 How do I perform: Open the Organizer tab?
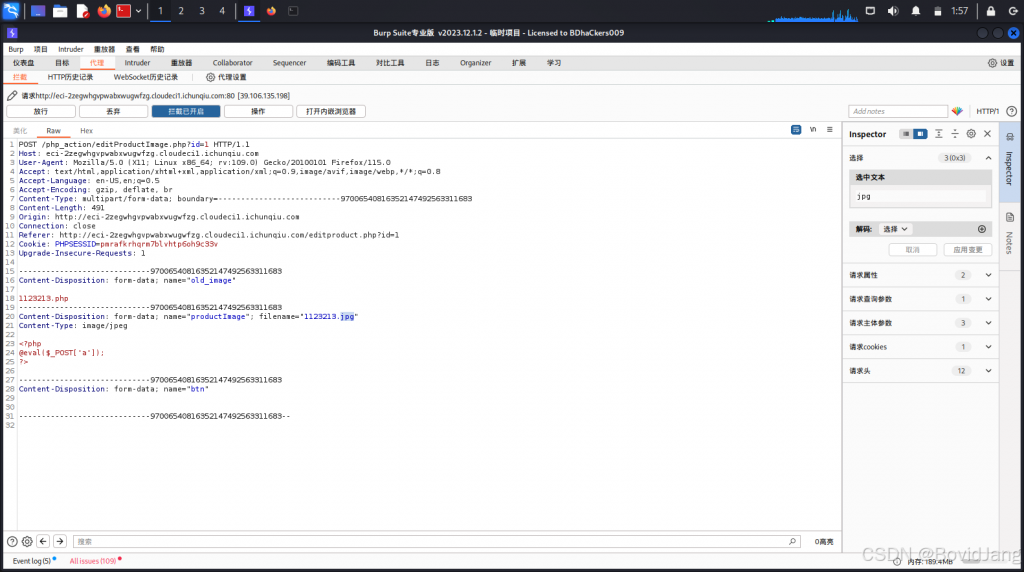click(x=475, y=63)
